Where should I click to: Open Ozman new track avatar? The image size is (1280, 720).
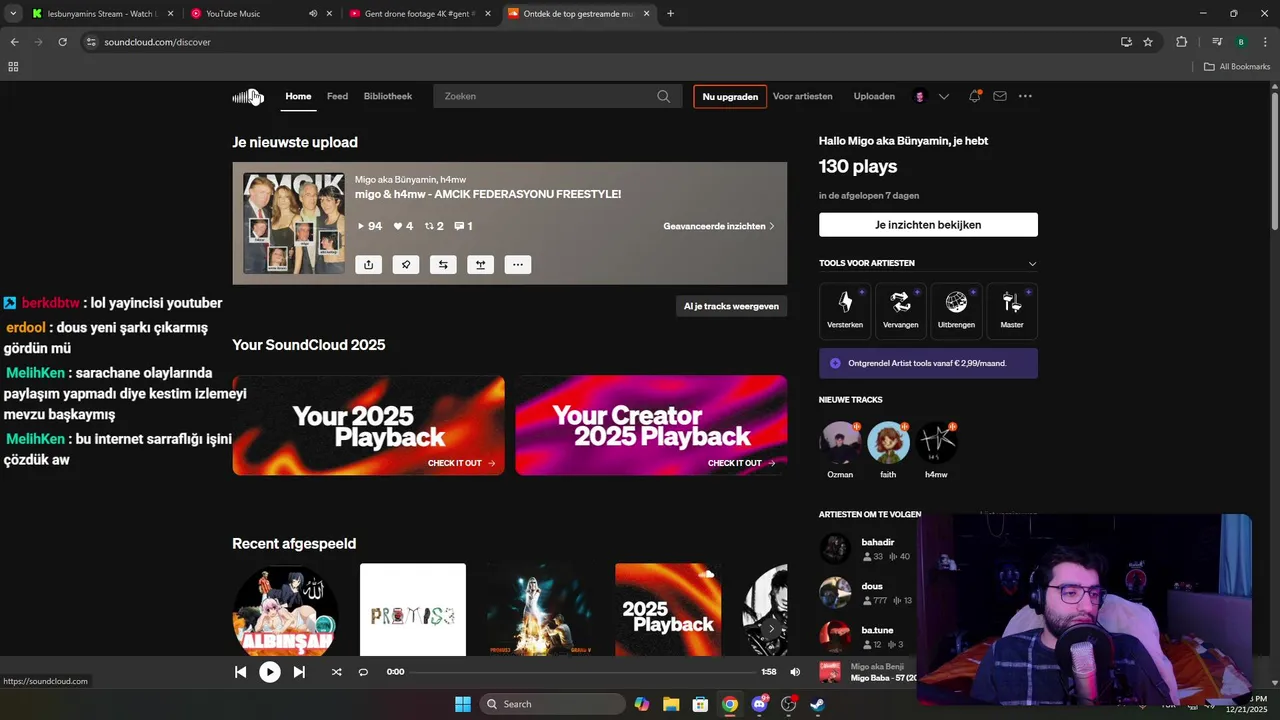coord(840,443)
